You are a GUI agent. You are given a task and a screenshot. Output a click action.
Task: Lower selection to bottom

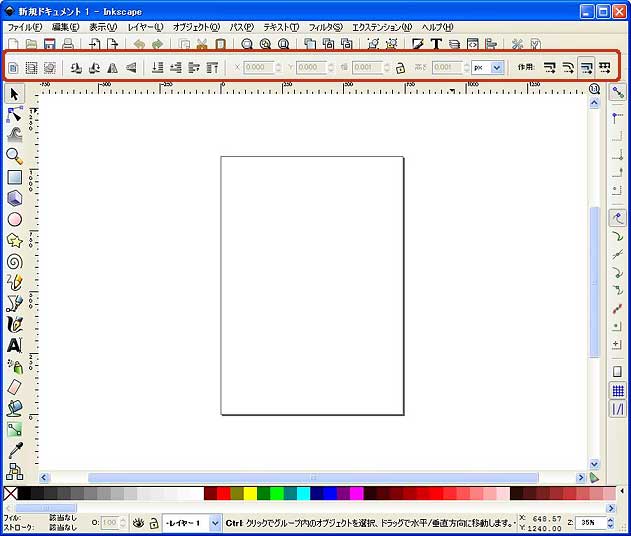157,68
